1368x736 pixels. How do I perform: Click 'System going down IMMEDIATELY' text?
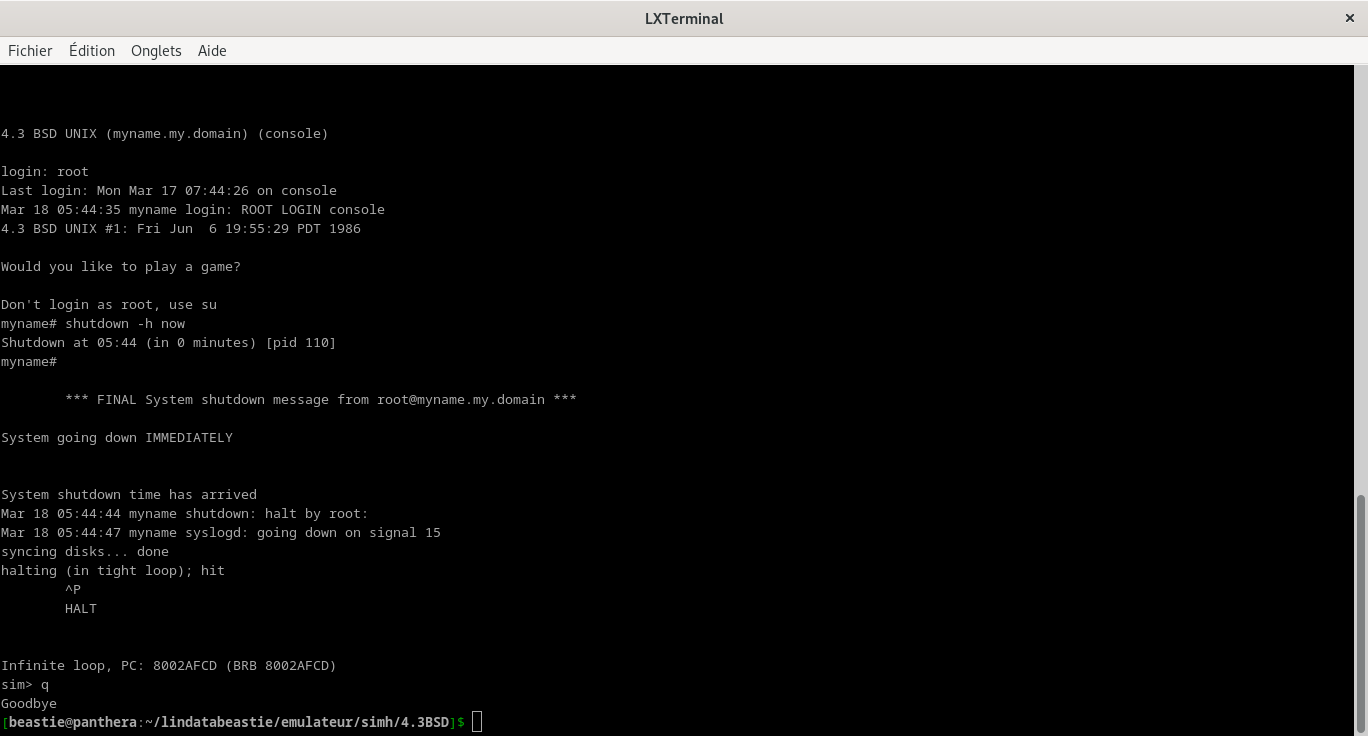pyautogui.click(x=117, y=437)
